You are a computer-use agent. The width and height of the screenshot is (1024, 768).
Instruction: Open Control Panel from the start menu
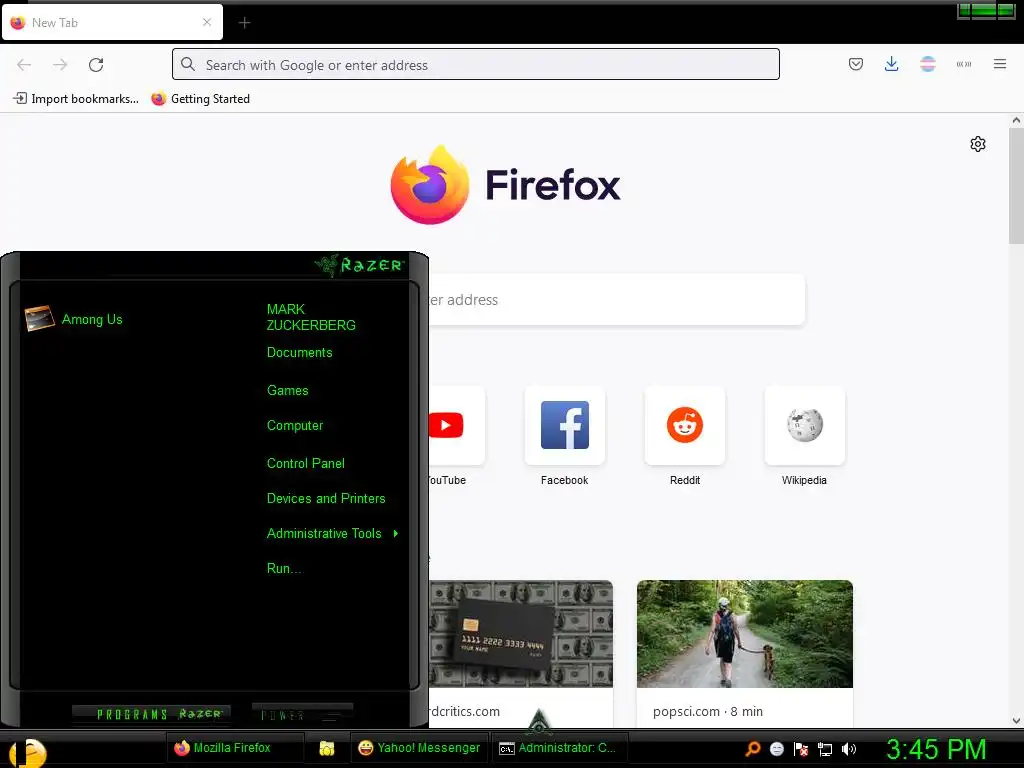click(x=306, y=464)
